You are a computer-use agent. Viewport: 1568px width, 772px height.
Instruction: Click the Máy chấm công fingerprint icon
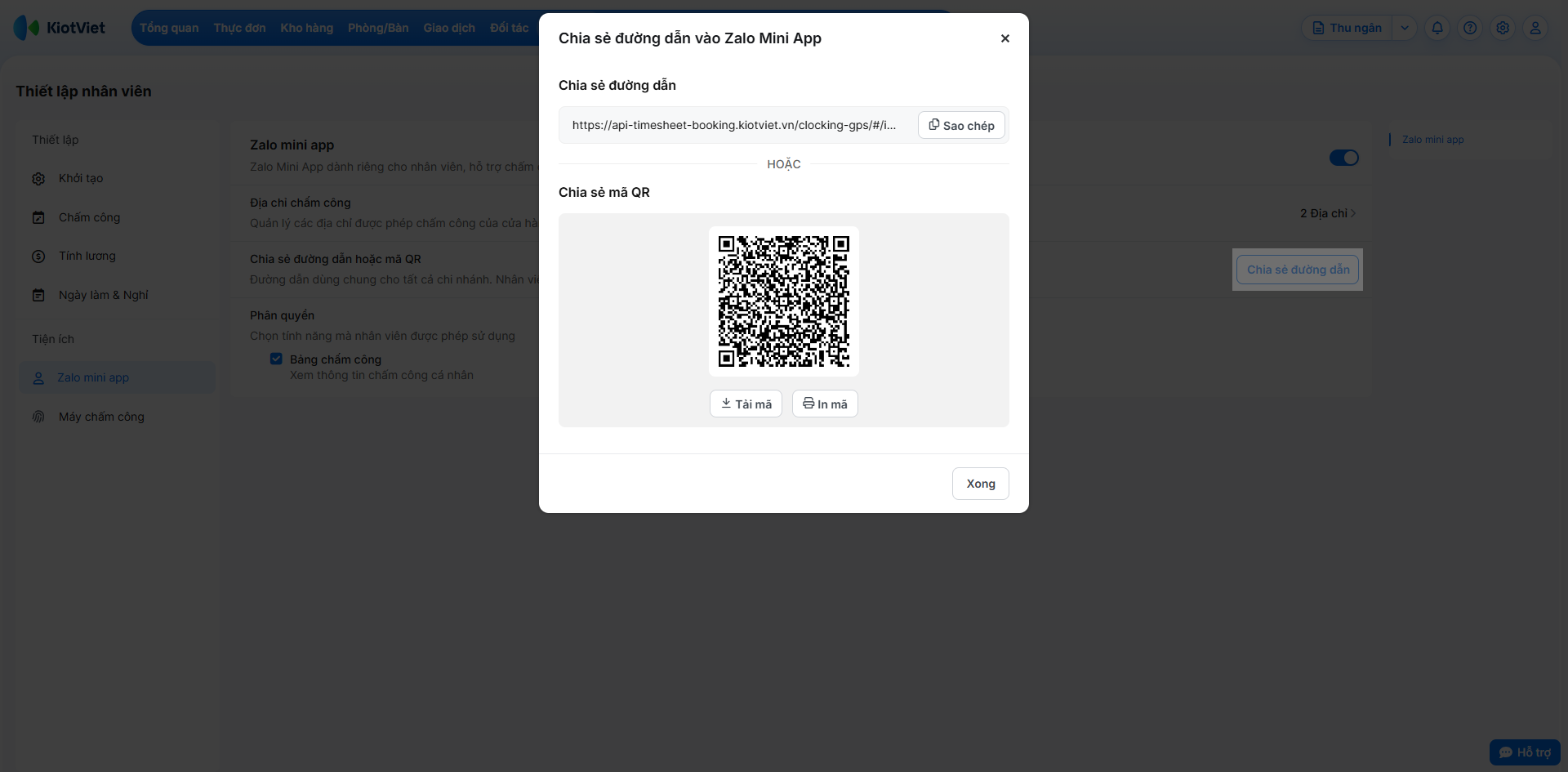pyautogui.click(x=38, y=417)
